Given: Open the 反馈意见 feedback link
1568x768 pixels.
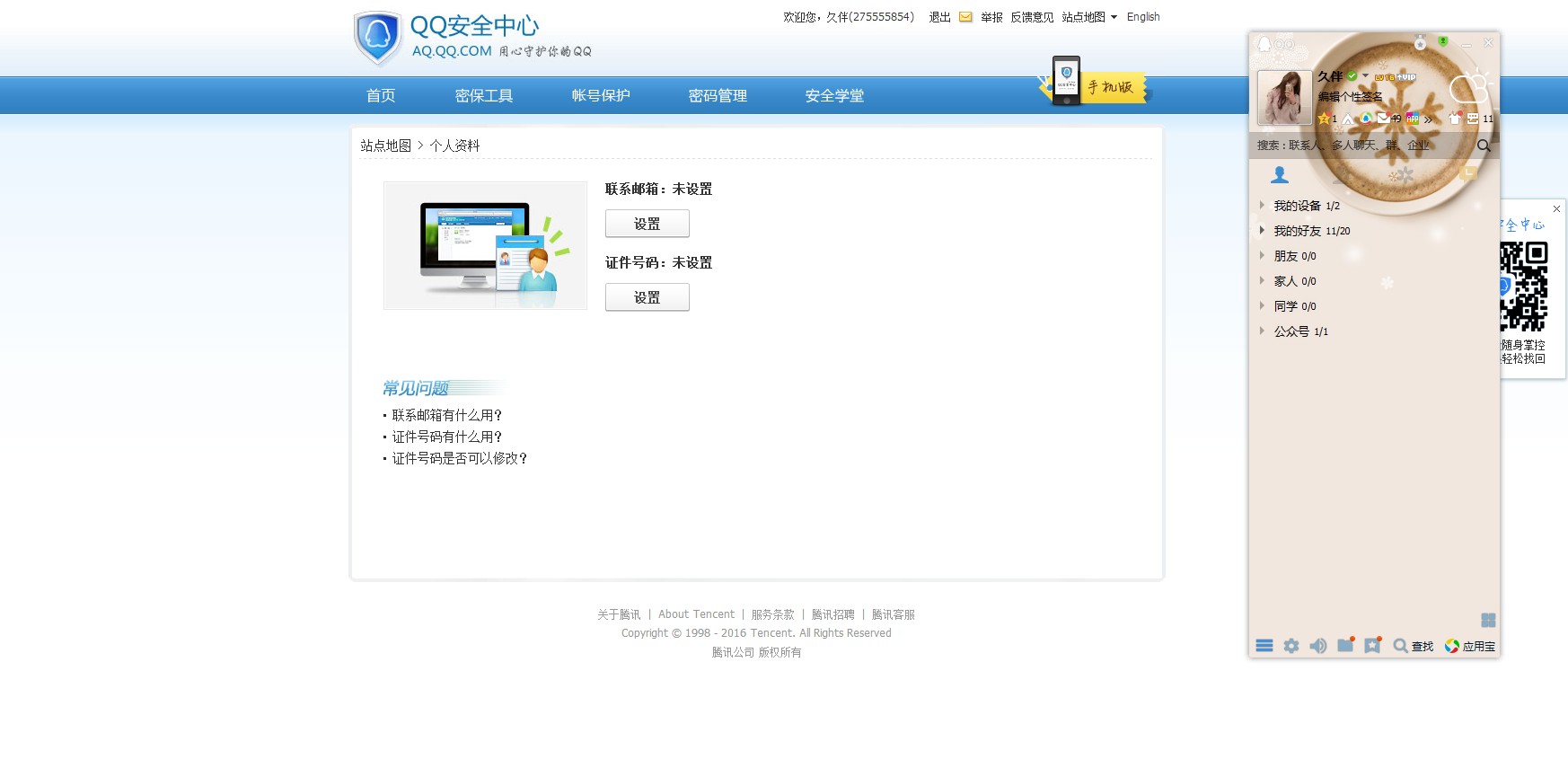Looking at the screenshot, I should [1032, 17].
